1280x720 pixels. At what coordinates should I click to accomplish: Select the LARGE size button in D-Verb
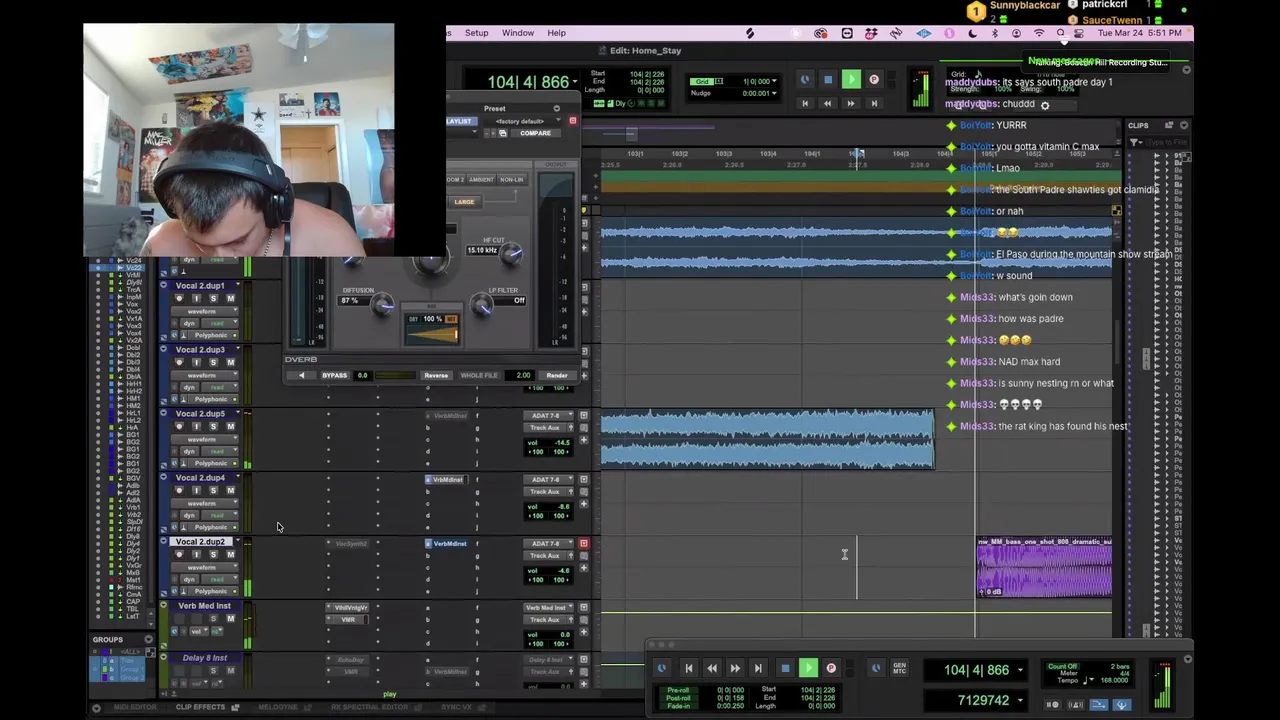(x=464, y=202)
